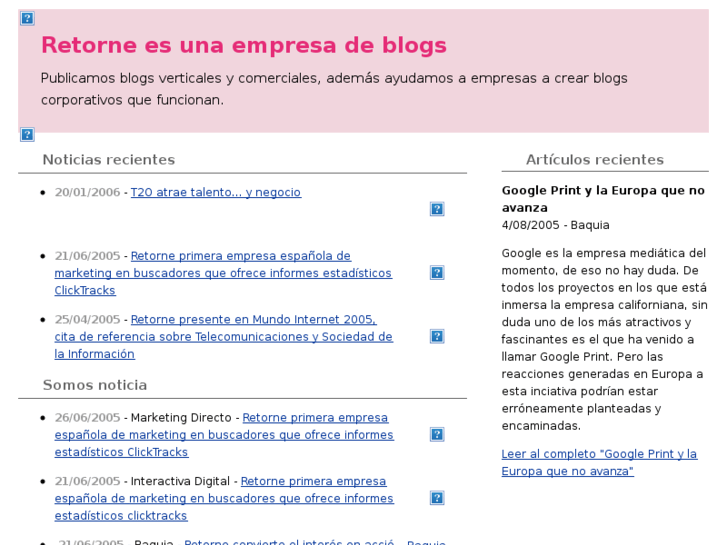Click the image placeholder beside Mundo Internet 2005 news

pos(437,336)
